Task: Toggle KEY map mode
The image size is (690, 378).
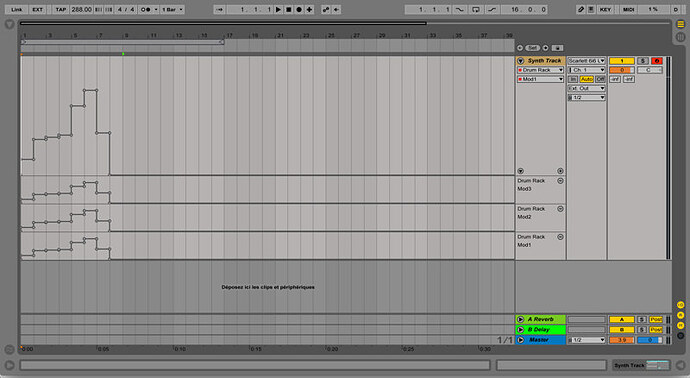Action: (606, 9)
